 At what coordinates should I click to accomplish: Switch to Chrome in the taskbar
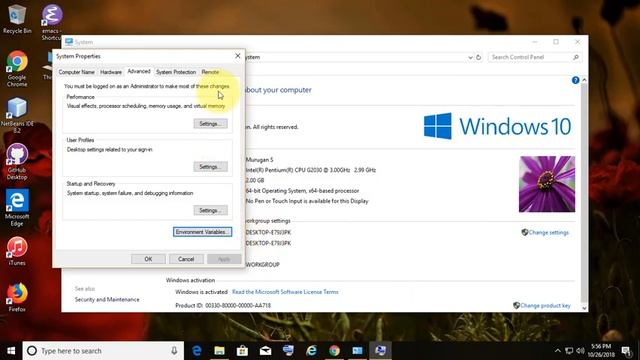tap(334, 351)
